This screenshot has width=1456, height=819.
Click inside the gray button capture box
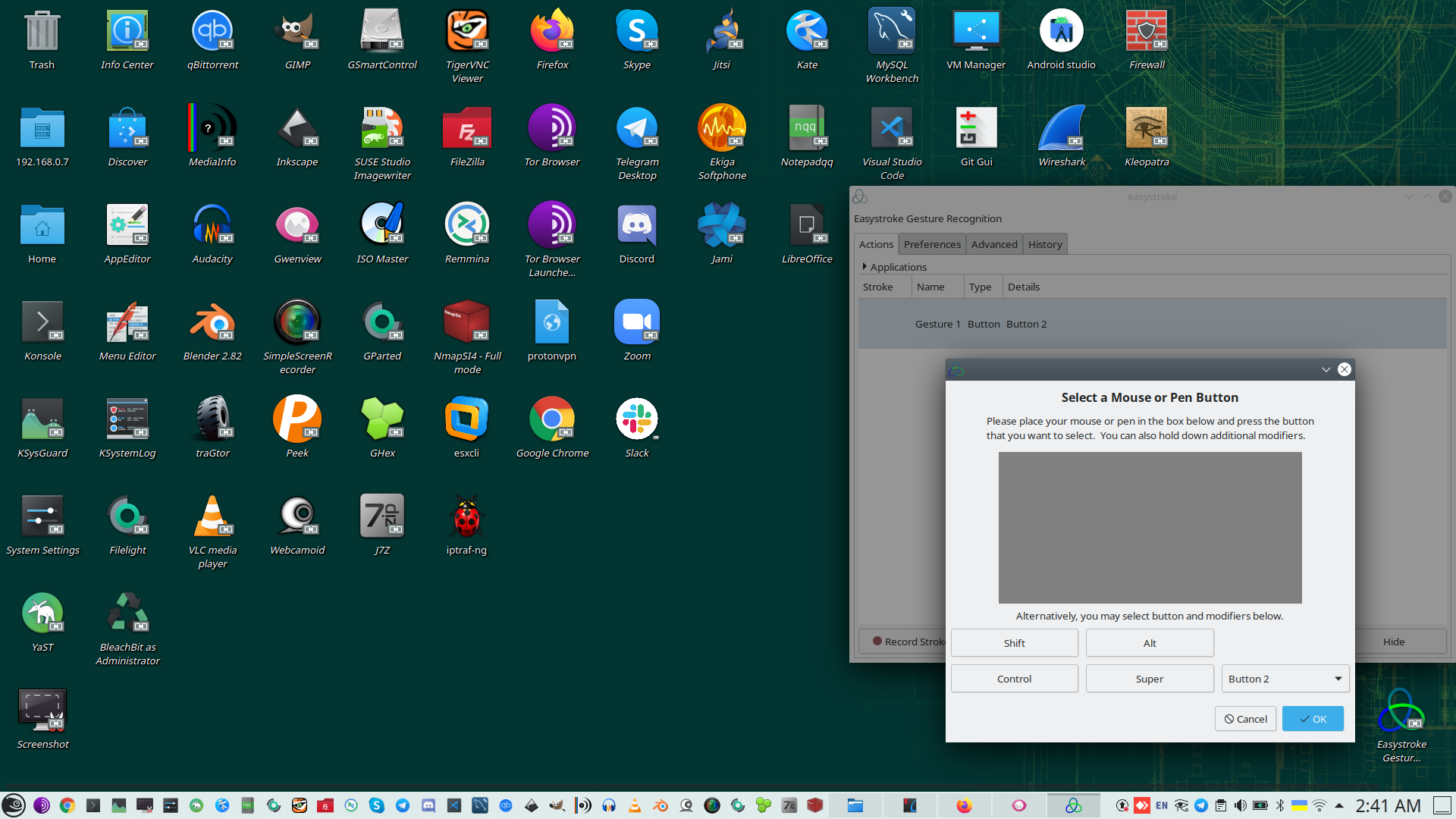[x=1150, y=528]
